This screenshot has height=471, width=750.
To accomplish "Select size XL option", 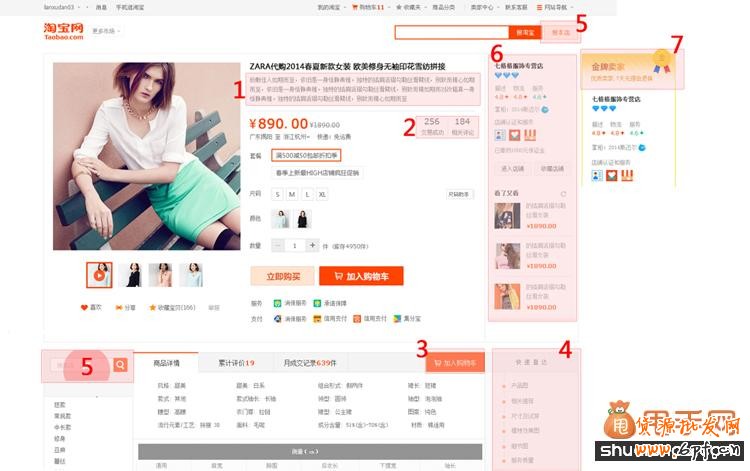I will click(322, 194).
